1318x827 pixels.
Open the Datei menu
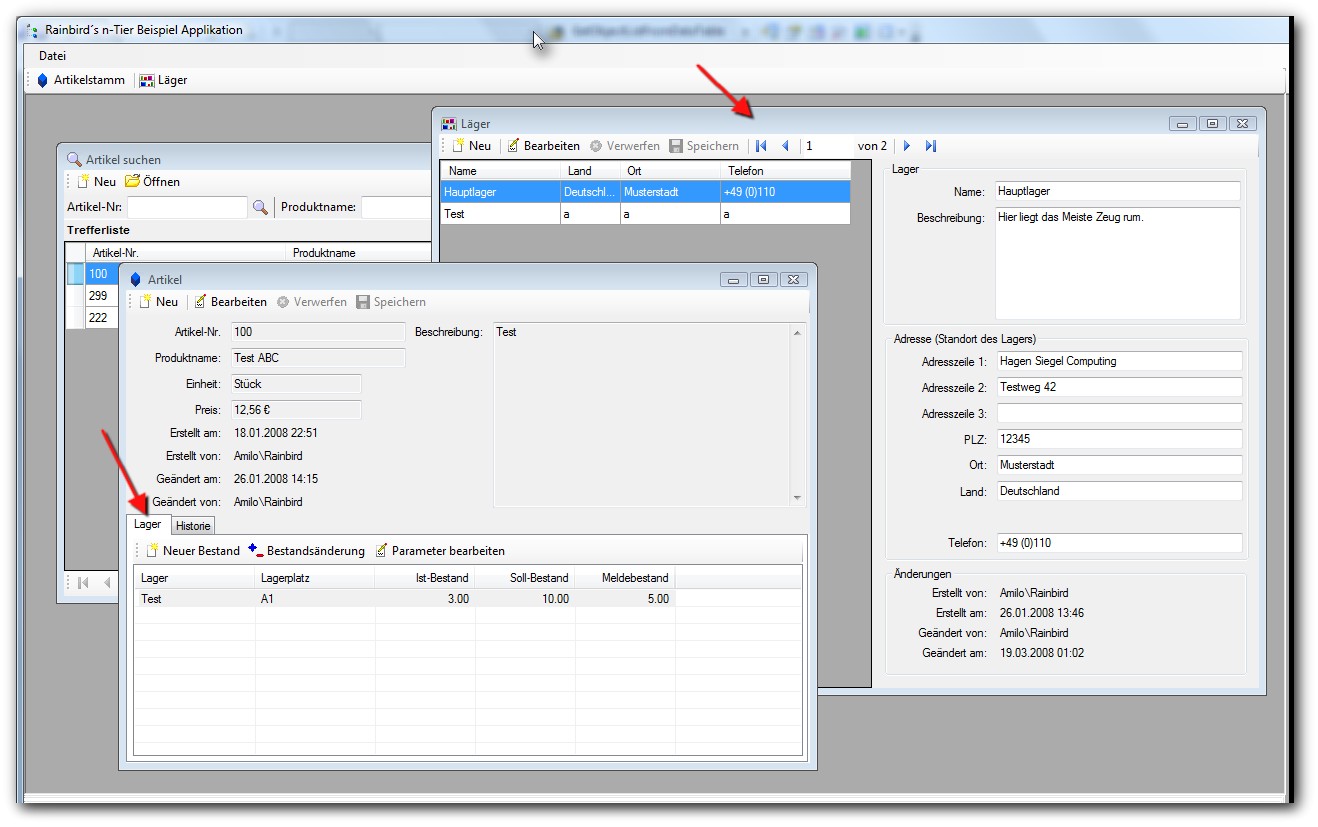pyautogui.click(x=52, y=56)
